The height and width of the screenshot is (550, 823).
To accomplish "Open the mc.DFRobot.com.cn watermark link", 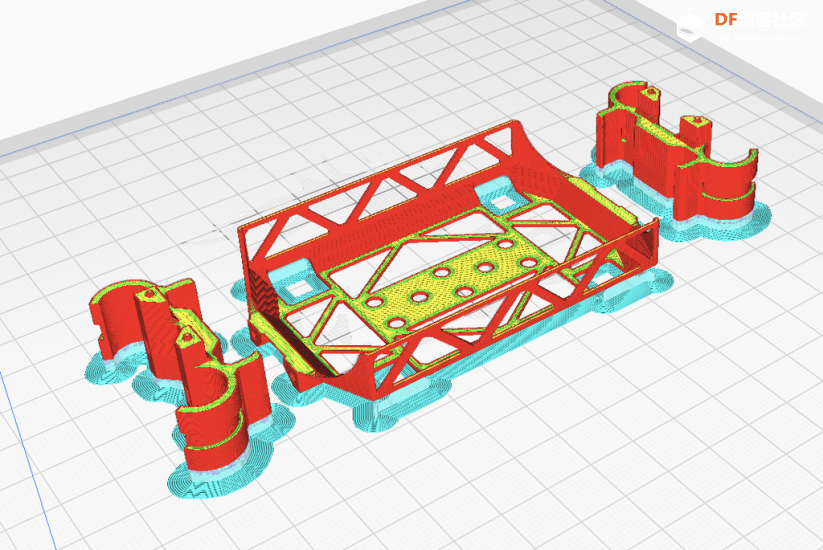I will 758,37.
